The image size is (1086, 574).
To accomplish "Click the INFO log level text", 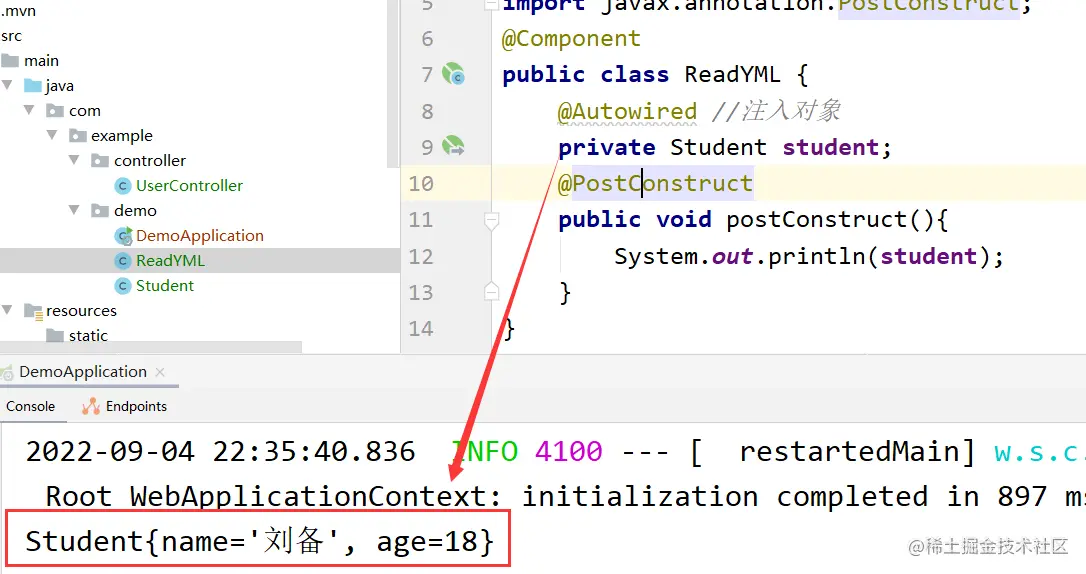I will pyautogui.click(x=485, y=452).
